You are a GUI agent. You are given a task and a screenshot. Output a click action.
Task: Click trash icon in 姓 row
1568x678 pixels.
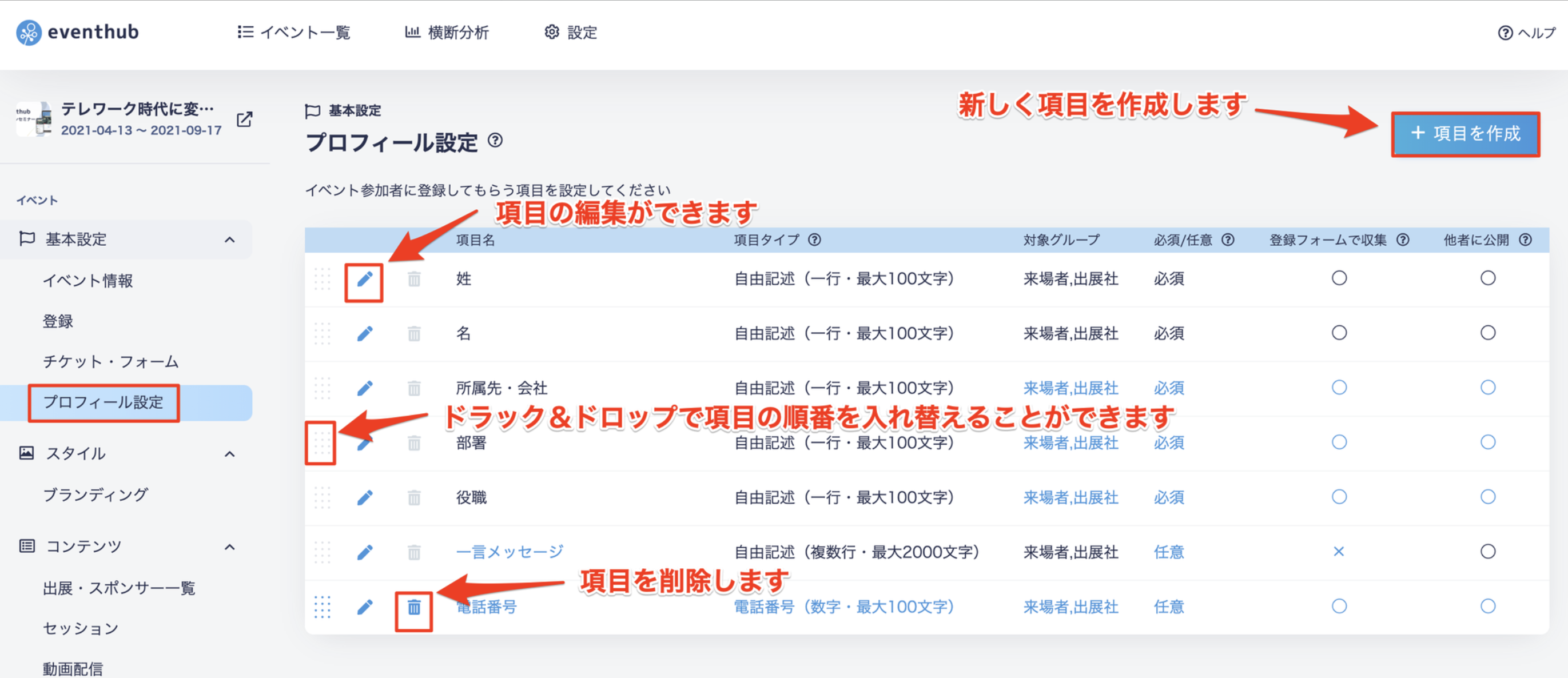414,280
